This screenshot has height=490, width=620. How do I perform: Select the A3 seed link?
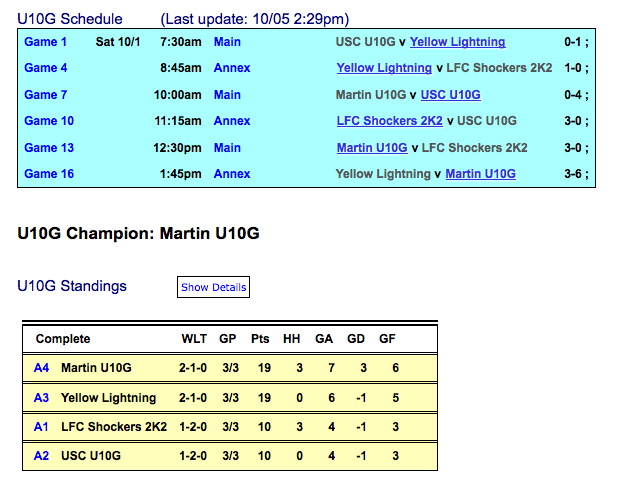pyautogui.click(x=41, y=397)
